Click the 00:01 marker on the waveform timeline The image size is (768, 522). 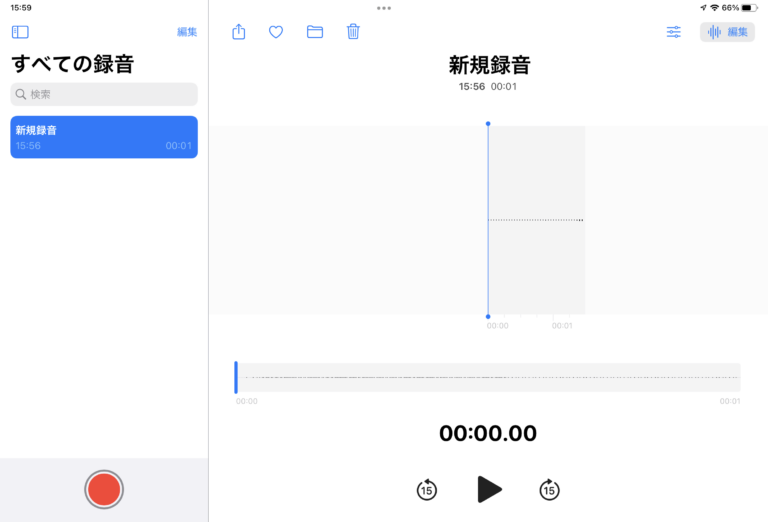click(563, 326)
